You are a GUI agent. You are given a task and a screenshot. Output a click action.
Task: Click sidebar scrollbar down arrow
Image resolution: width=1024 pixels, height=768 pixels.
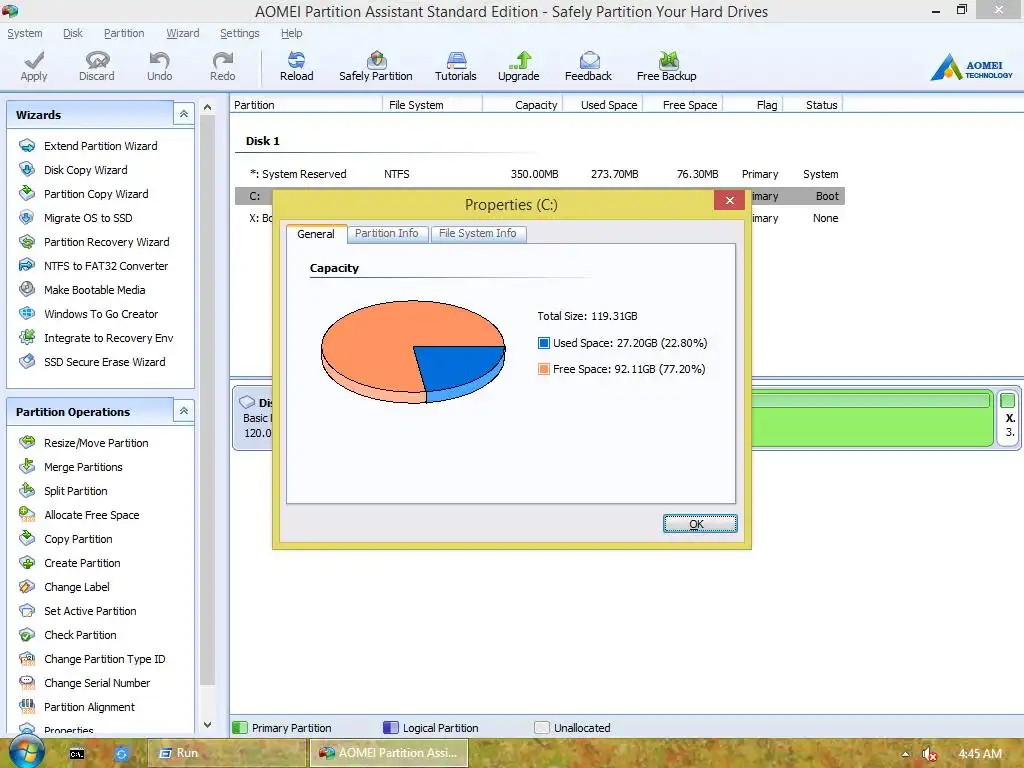click(208, 724)
